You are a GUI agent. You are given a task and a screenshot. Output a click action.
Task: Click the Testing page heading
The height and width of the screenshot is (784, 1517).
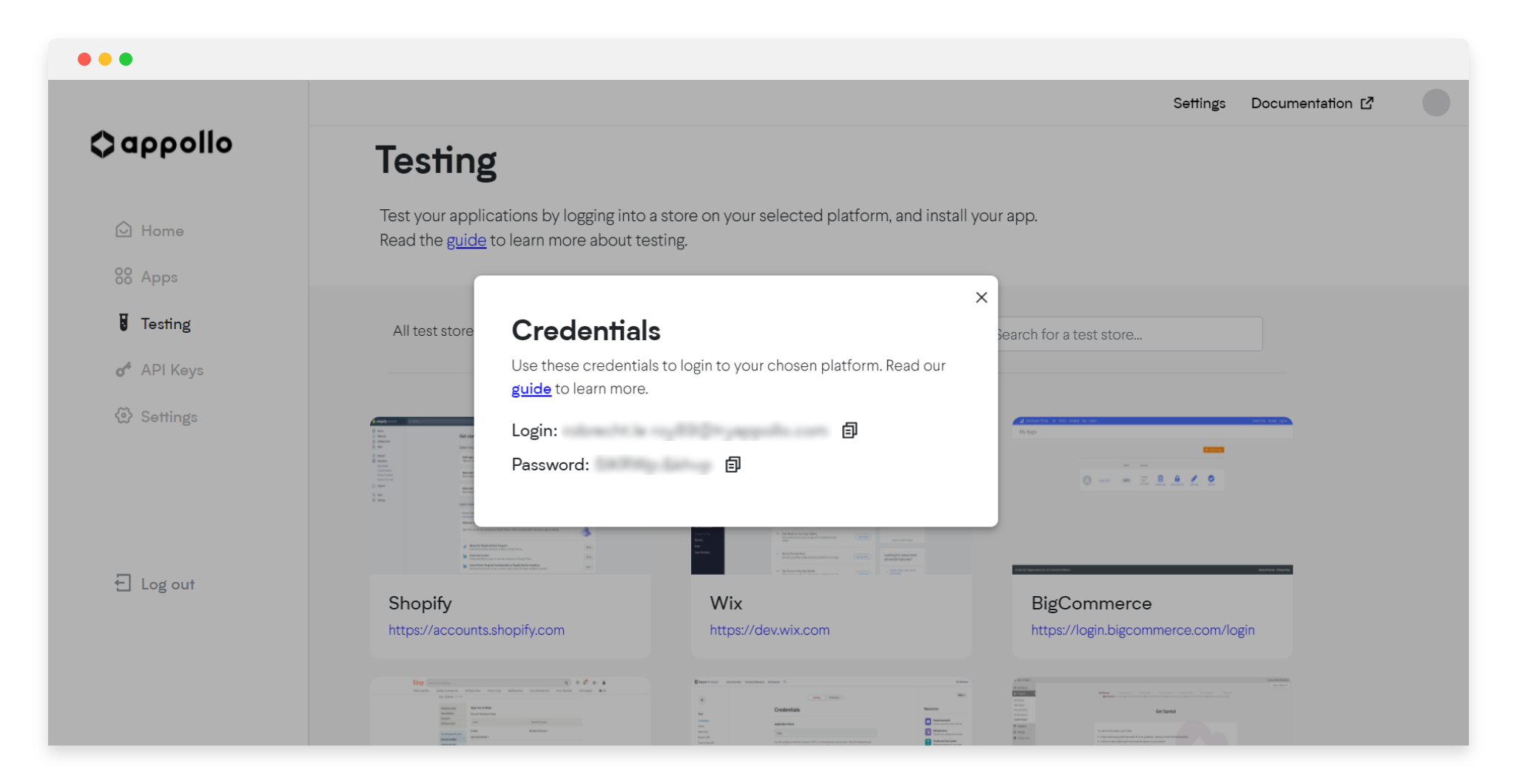click(x=436, y=160)
